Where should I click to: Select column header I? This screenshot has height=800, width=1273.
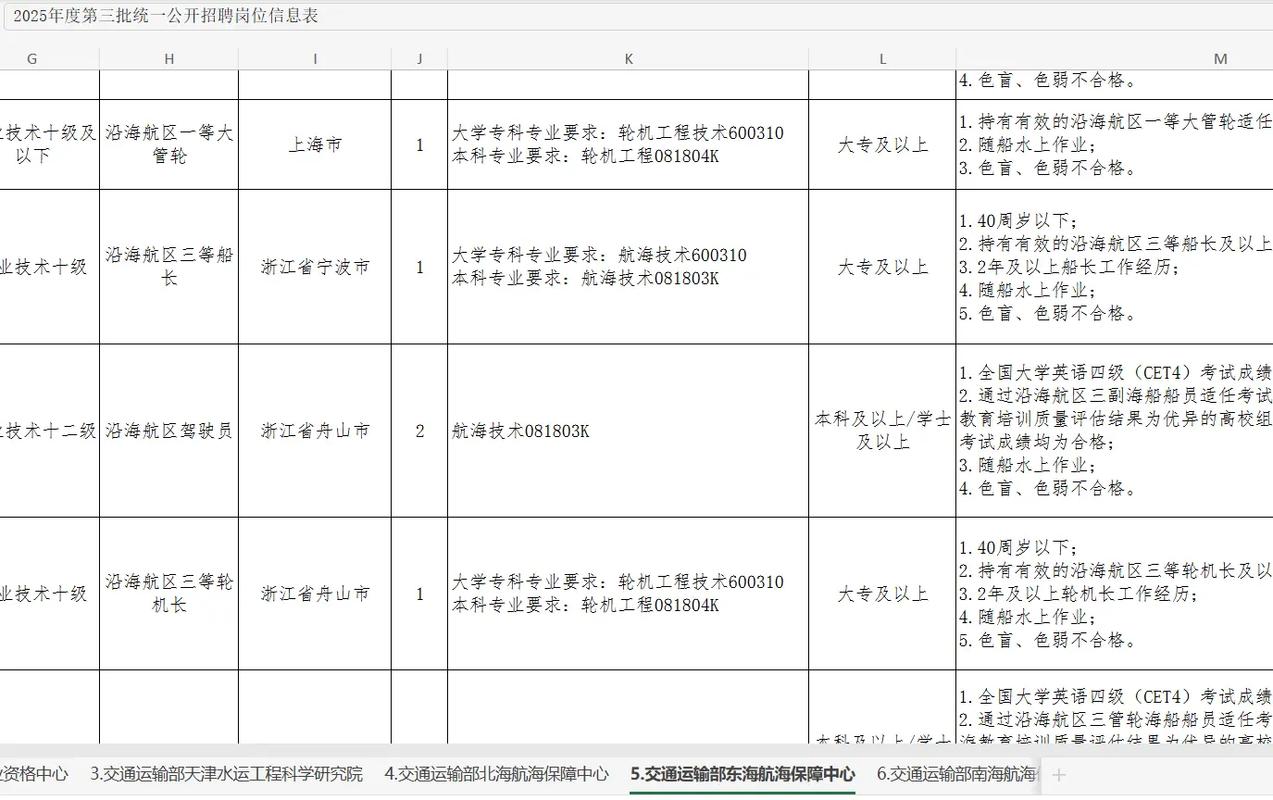coord(314,57)
